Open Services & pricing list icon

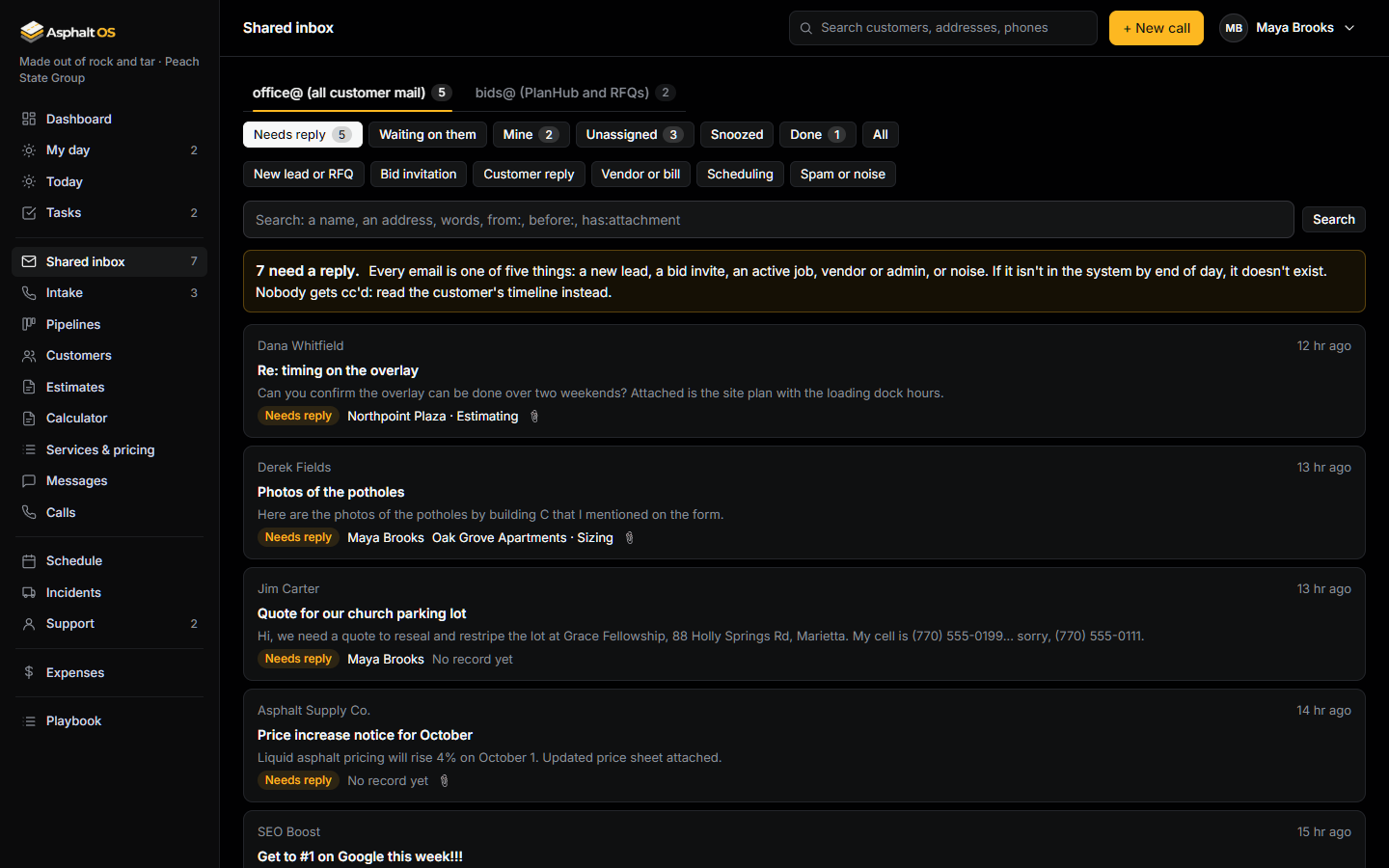(x=29, y=449)
